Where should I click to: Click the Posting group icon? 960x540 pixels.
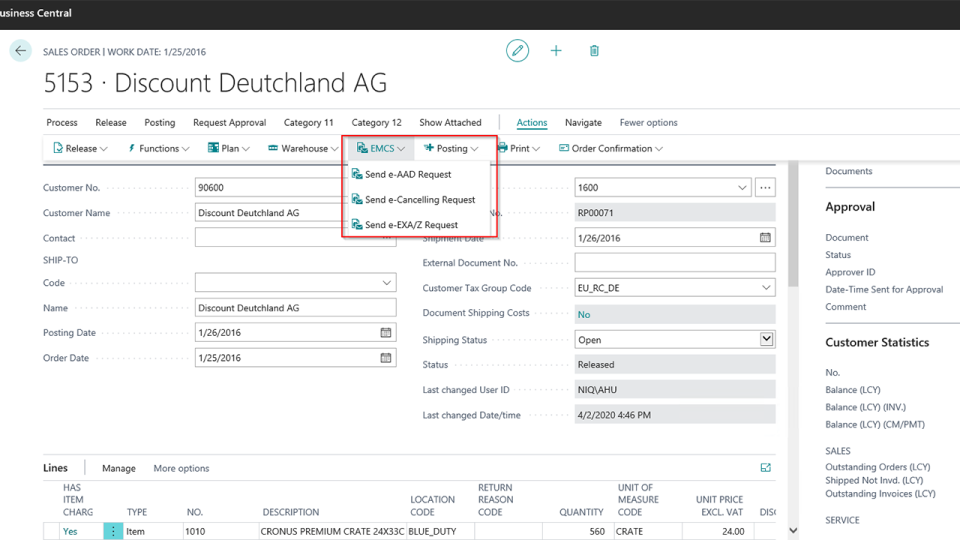pos(429,148)
